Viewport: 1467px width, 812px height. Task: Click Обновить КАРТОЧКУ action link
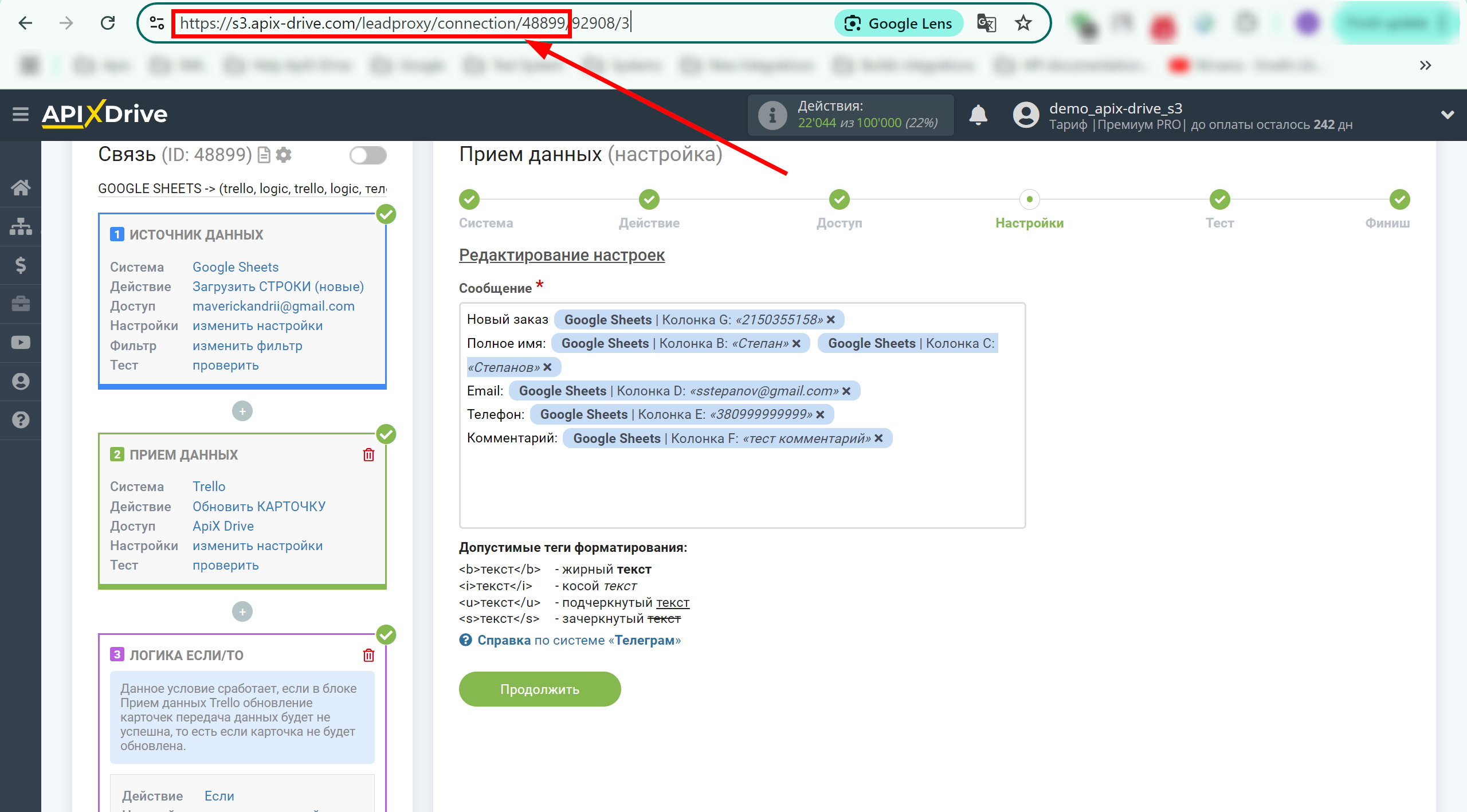click(259, 507)
